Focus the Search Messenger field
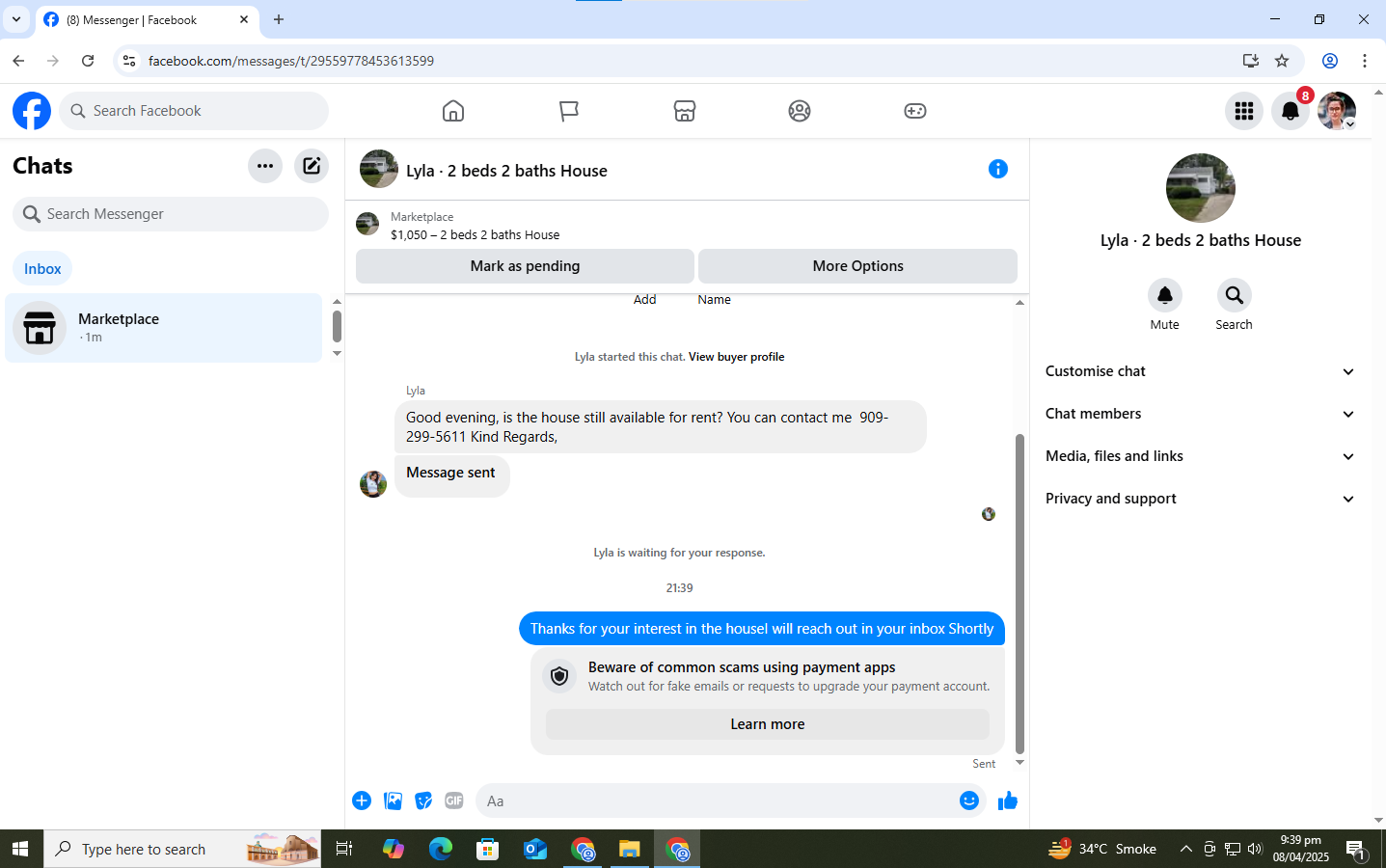 pos(171,214)
